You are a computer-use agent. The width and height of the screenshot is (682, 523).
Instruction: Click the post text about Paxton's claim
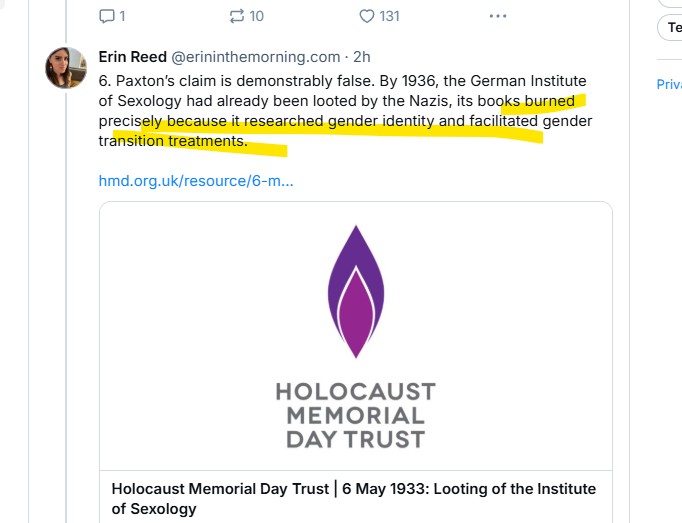click(340, 101)
